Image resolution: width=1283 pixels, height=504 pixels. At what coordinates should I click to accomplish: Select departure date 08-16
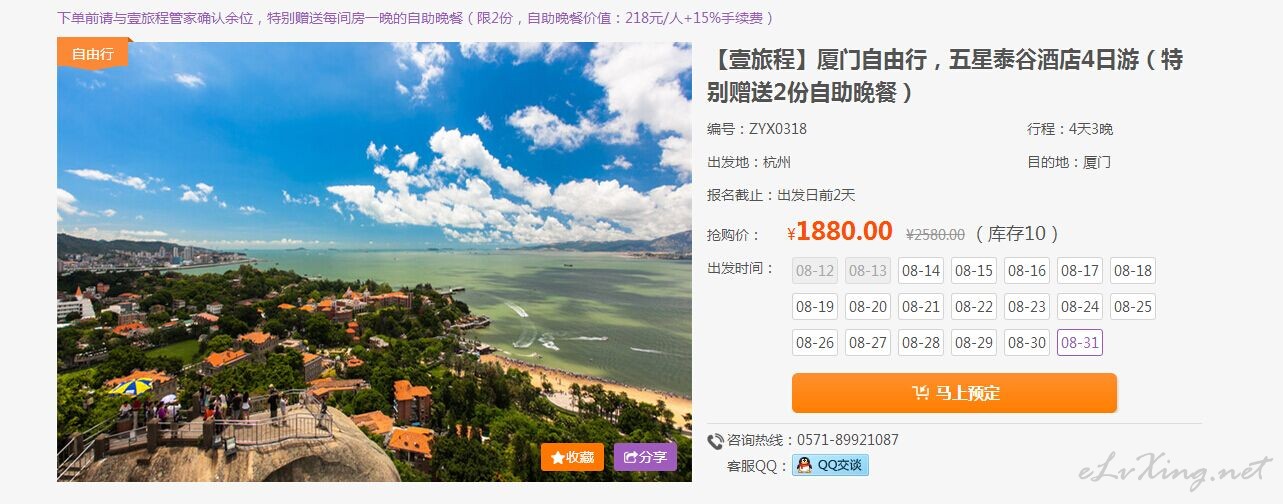point(1026,270)
